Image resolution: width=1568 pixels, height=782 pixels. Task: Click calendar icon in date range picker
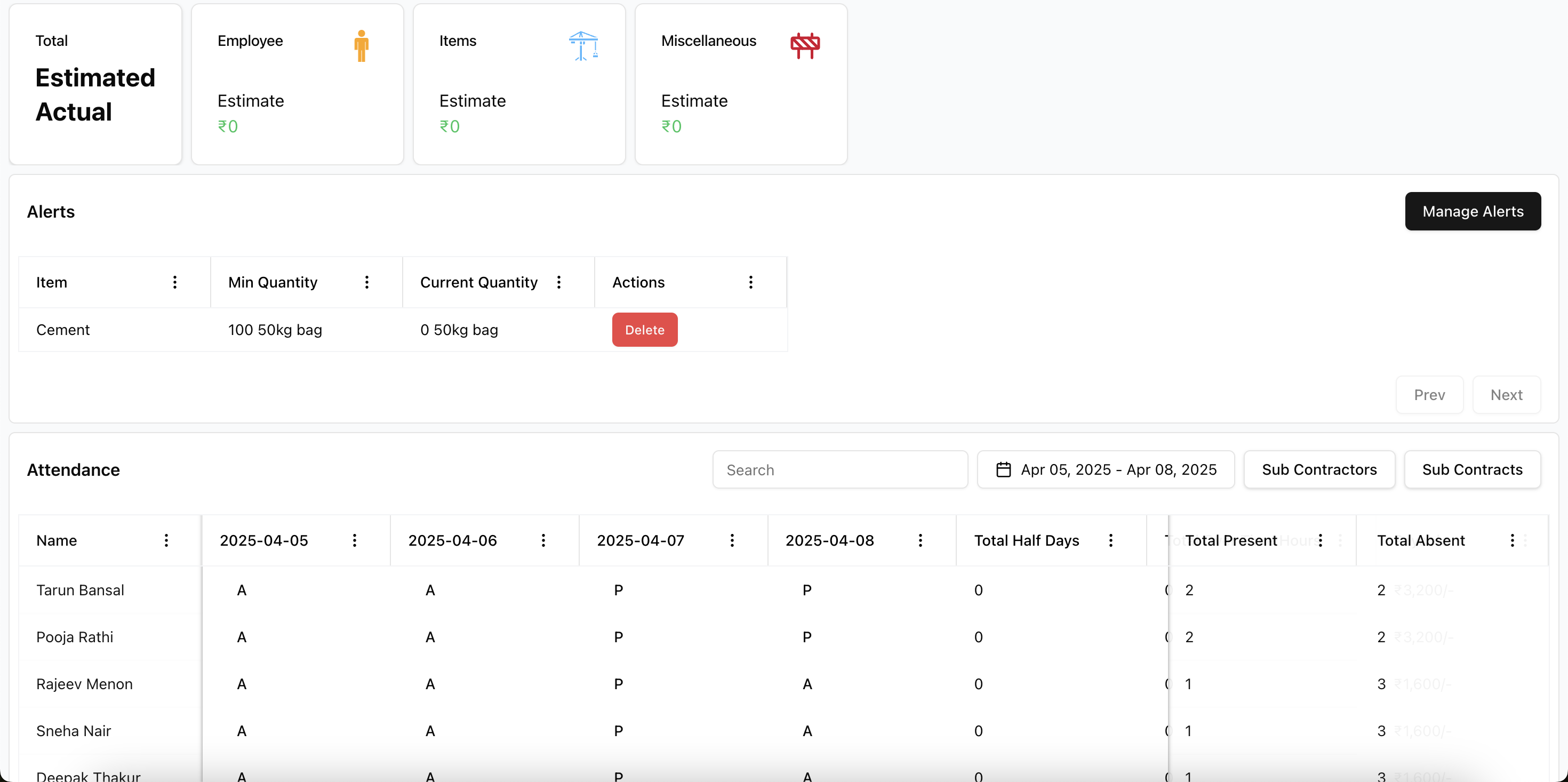tap(1003, 469)
